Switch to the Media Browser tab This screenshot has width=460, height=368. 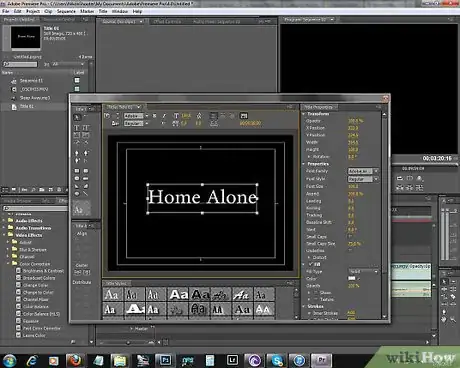pyautogui.click(x=18, y=201)
